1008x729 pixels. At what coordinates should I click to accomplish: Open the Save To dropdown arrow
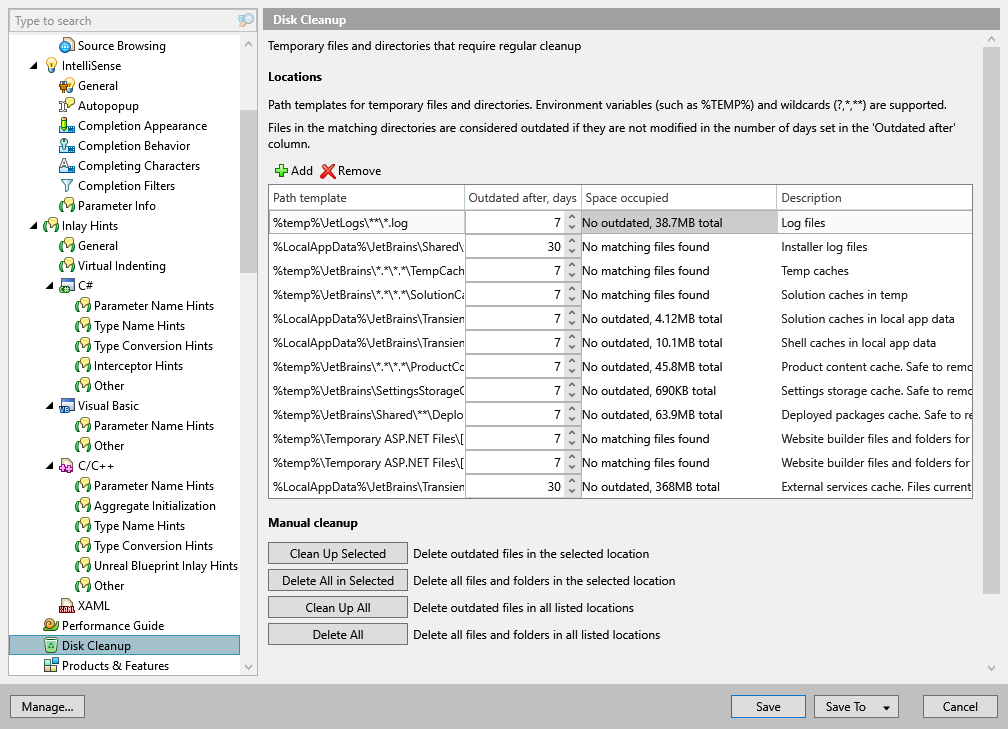click(886, 707)
